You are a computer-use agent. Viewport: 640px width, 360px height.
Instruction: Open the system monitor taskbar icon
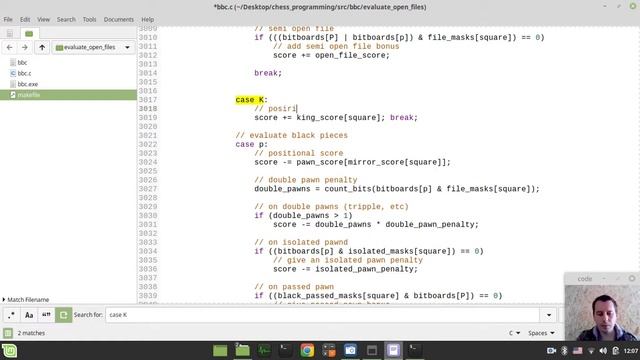pyautogui.click(x=264, y=351)
